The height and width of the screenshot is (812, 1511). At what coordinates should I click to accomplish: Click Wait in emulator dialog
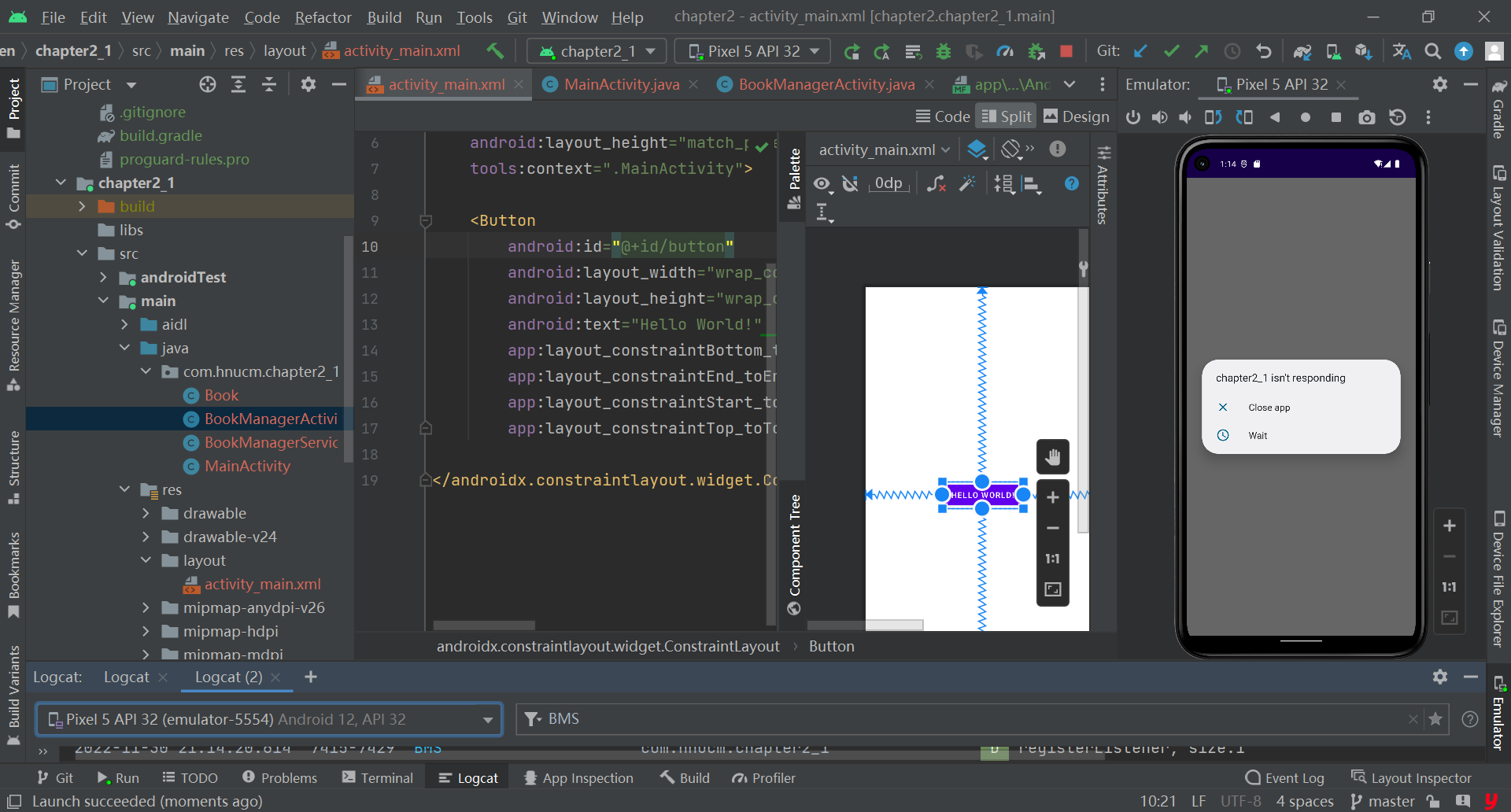pyautogui.click(x=1258, y=435)
